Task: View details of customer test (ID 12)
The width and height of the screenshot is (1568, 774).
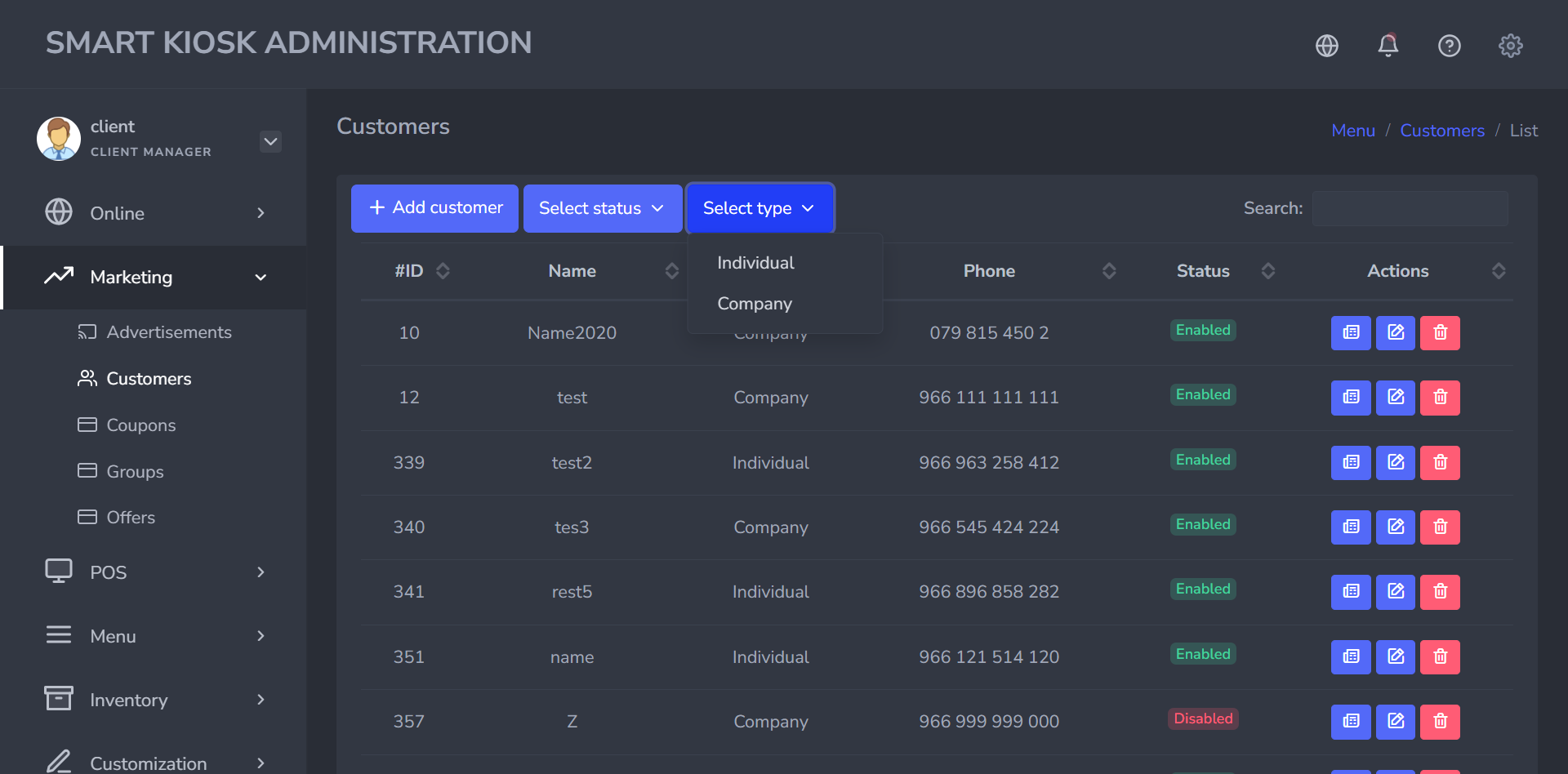Action: click(1351, 398)
